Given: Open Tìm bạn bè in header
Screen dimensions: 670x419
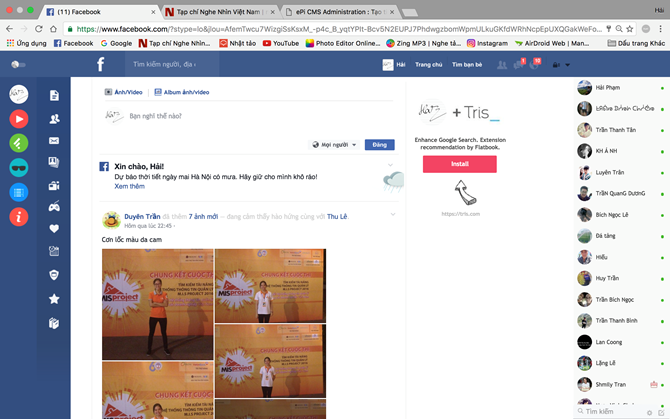Looking at the screenshot, I should tap(467, 64).
